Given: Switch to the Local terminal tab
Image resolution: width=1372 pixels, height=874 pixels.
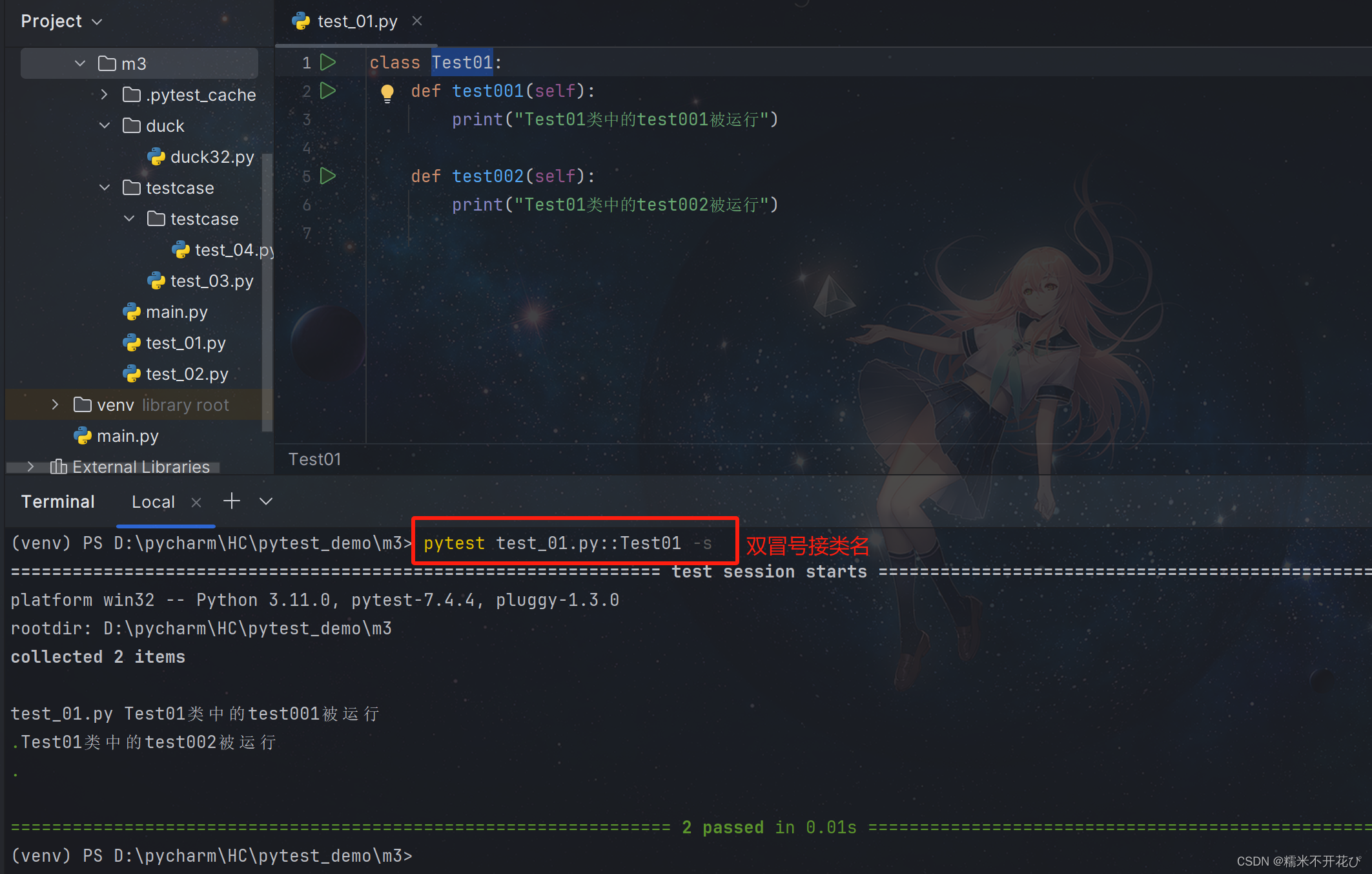Looking at the screenshot, I should (x=153, y=502).
